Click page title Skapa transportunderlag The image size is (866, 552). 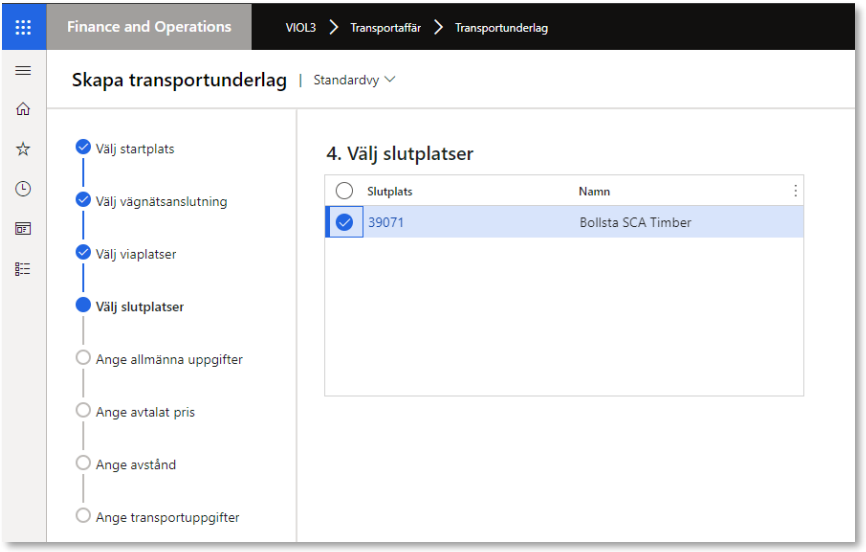click(179, 80)
